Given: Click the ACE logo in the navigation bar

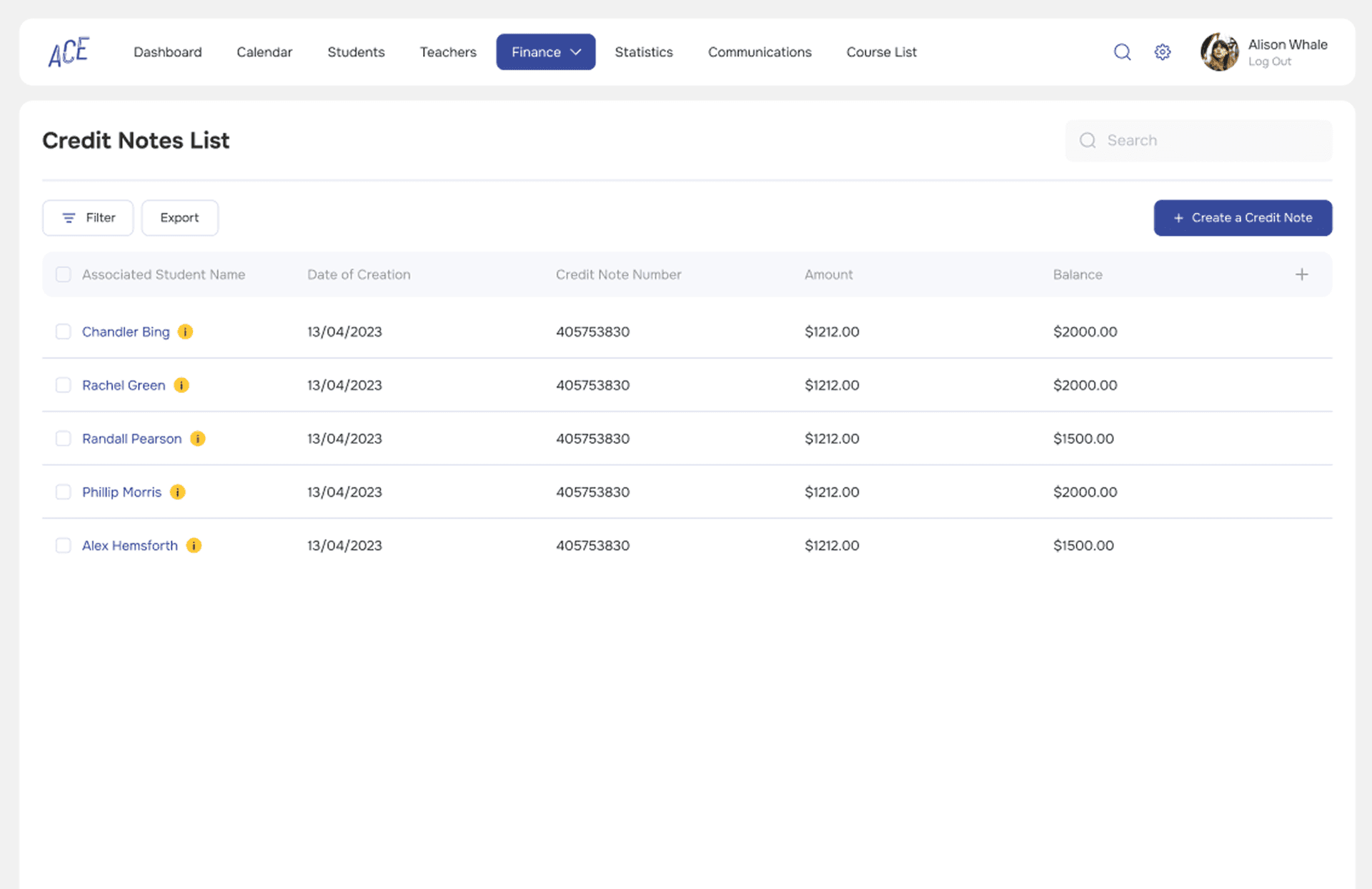Looking at the screenshot, I should pos(68,51).
